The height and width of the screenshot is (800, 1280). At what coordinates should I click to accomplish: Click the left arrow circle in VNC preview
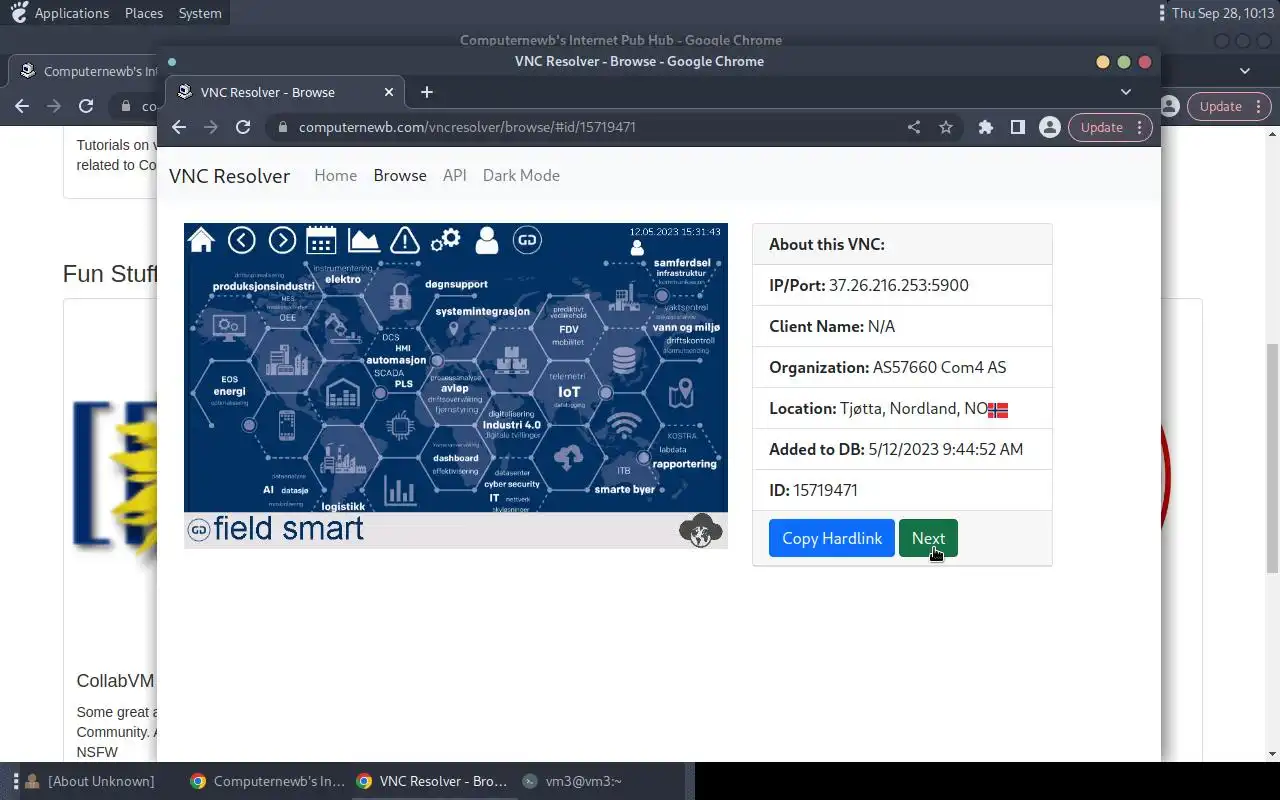coord(241,240)
